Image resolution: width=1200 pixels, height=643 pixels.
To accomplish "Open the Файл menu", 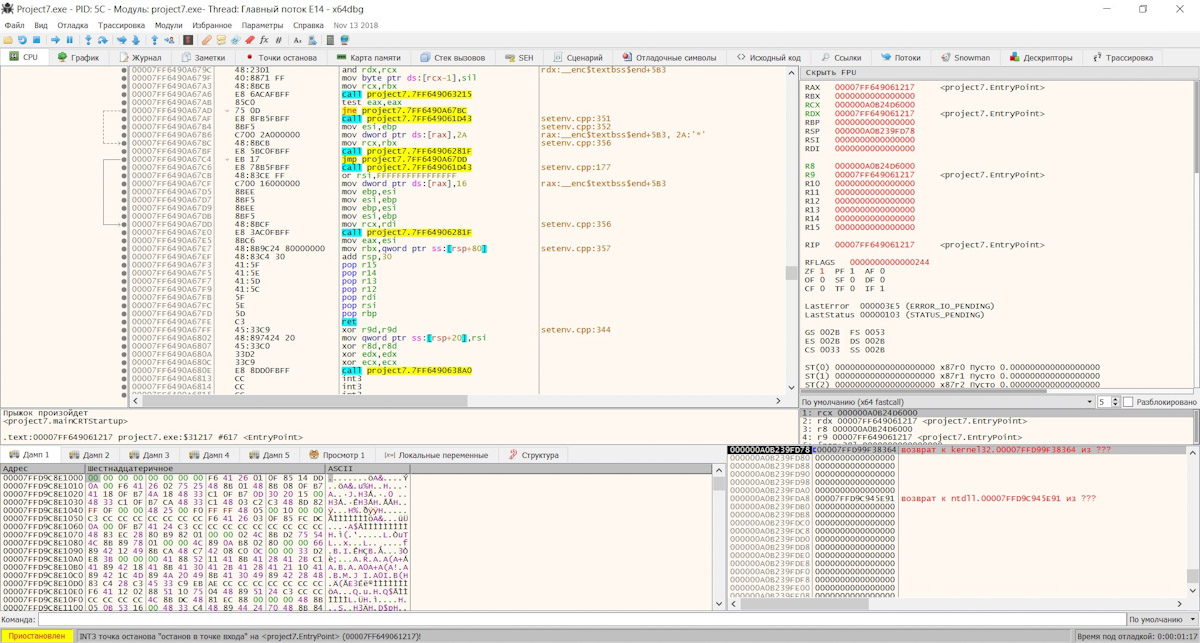I will (15, 25).
